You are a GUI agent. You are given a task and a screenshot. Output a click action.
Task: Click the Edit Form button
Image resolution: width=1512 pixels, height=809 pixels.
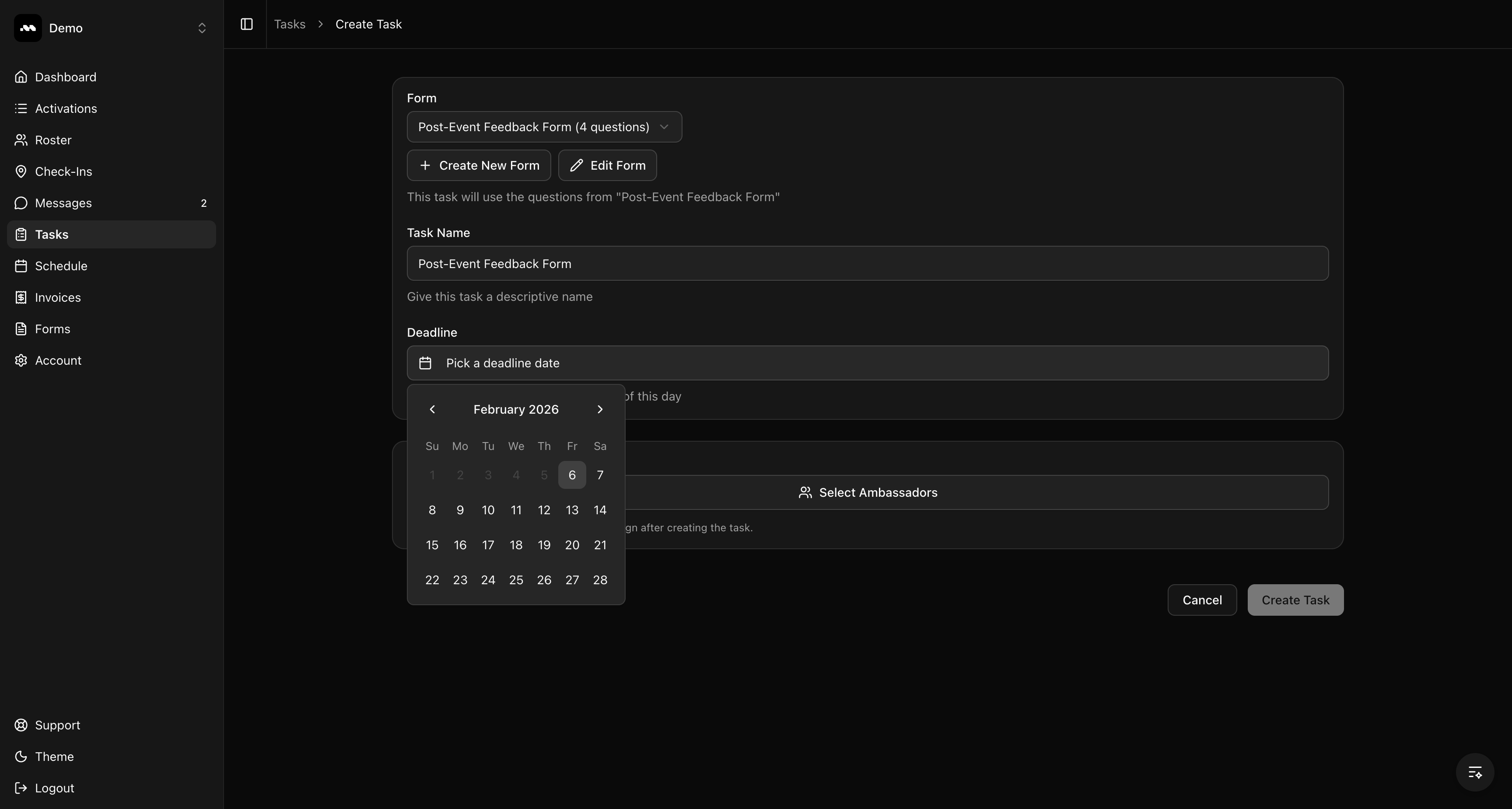pos(607,165)
